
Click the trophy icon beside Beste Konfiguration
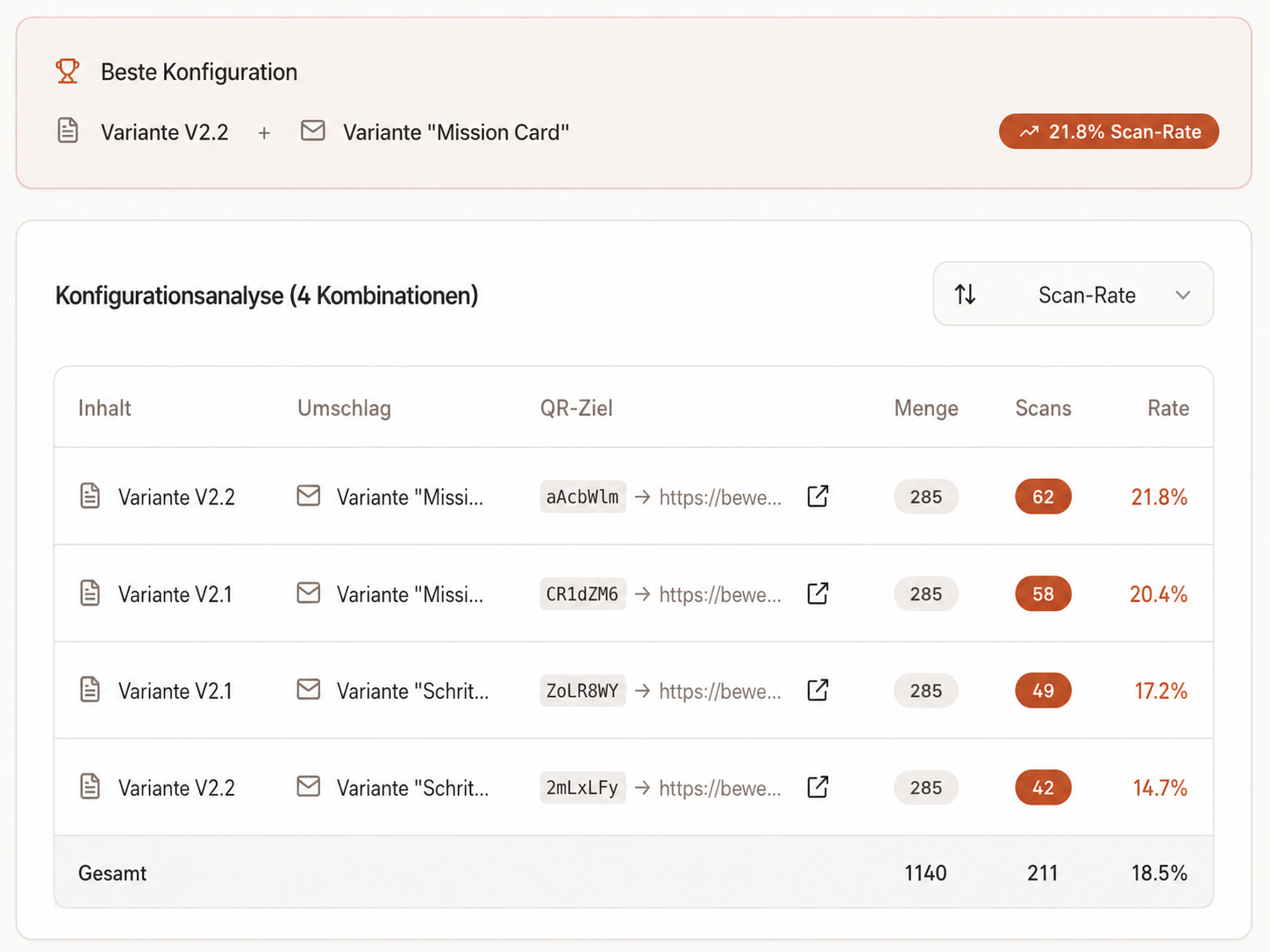coord(68,71)
